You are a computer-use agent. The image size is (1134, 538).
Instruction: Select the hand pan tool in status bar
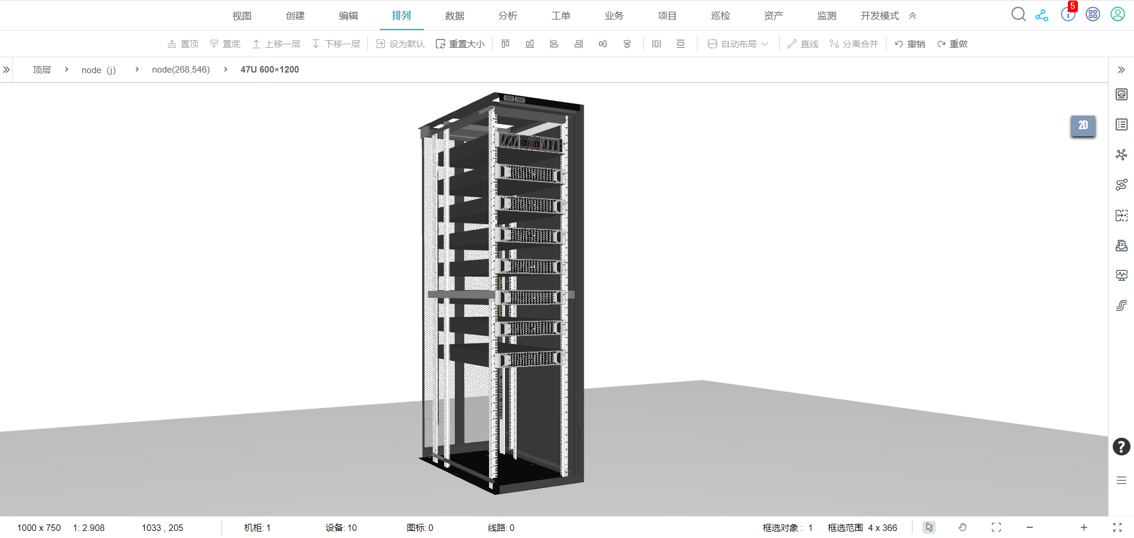tap(963, 527)
